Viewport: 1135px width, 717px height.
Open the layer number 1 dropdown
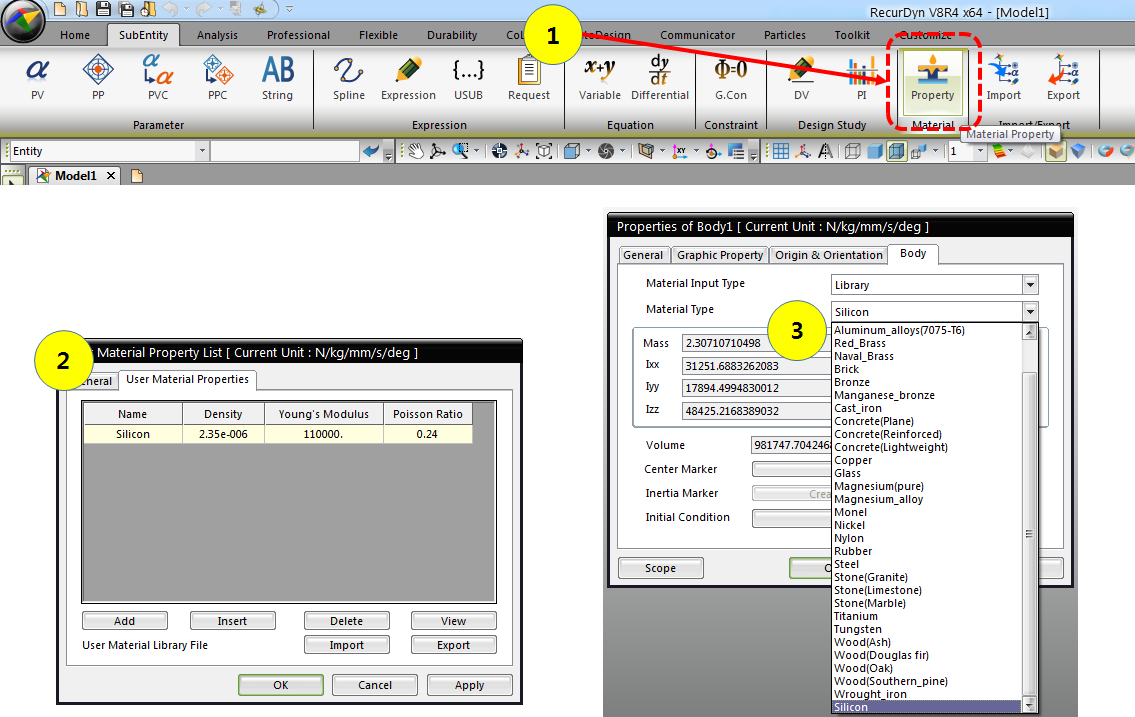click(x=980, y=151)
